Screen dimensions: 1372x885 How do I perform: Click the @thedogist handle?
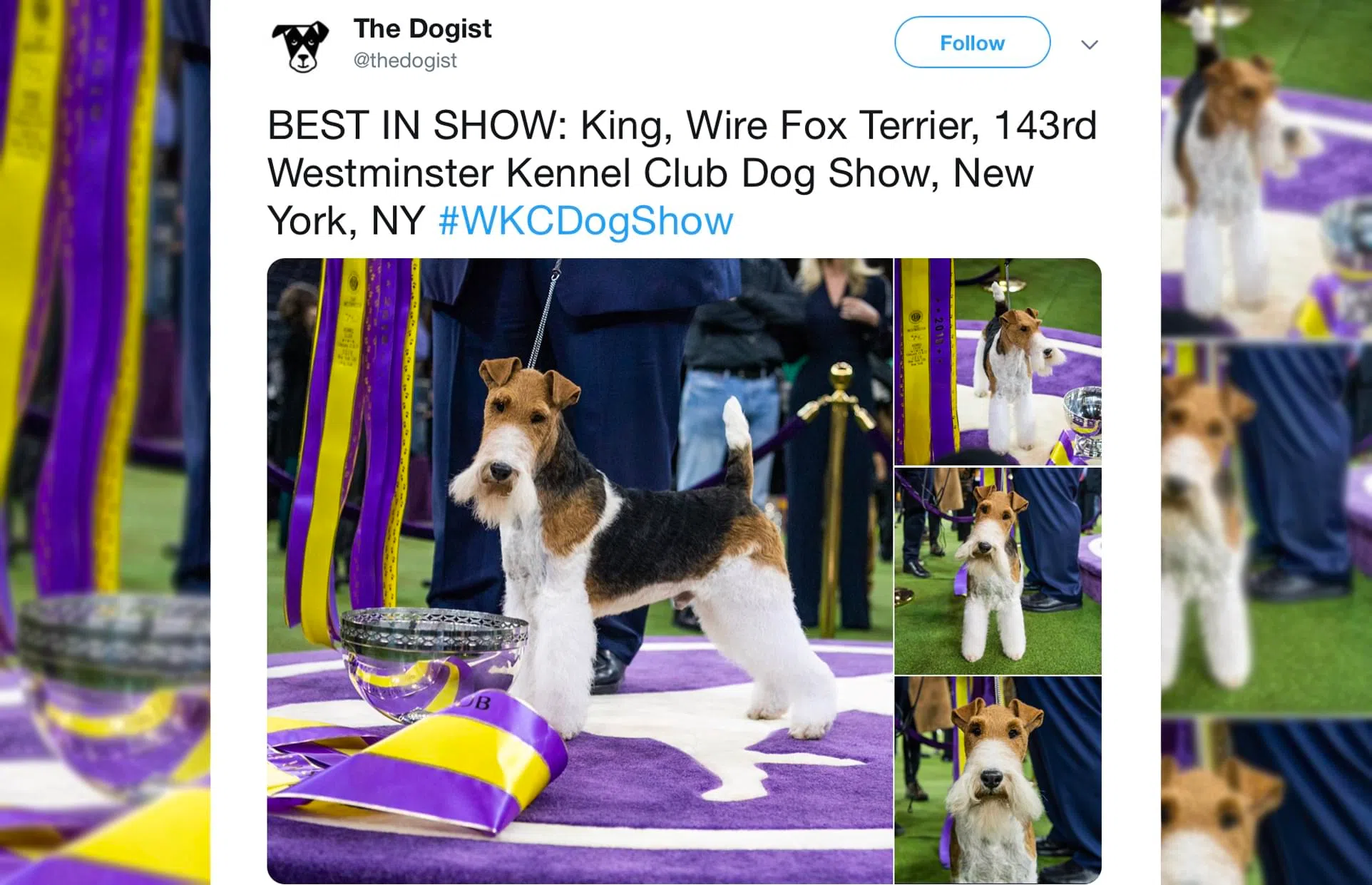[405, 61]
